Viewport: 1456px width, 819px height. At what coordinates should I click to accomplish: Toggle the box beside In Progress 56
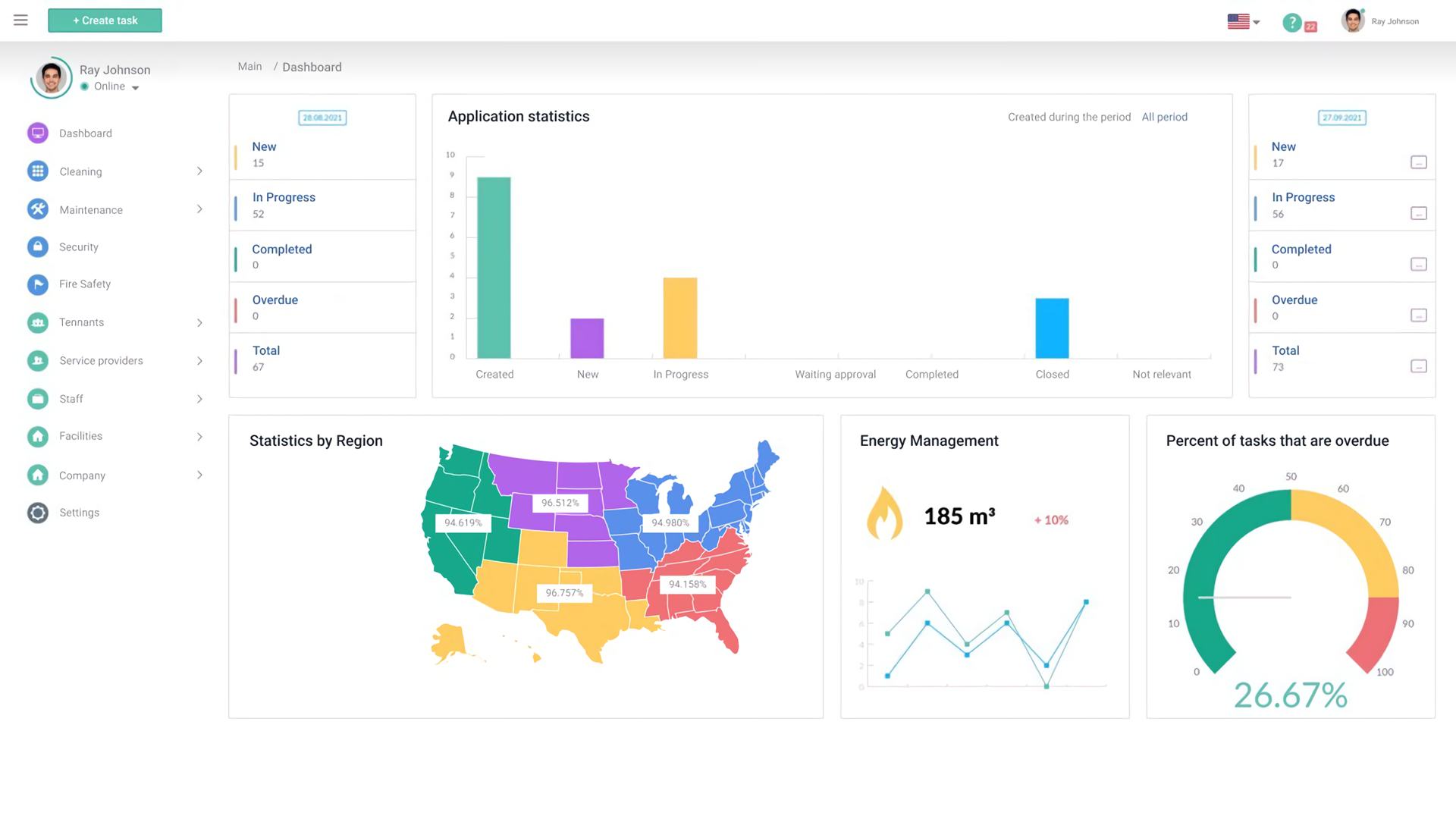pyautogui.click(x=1418, y=213)
